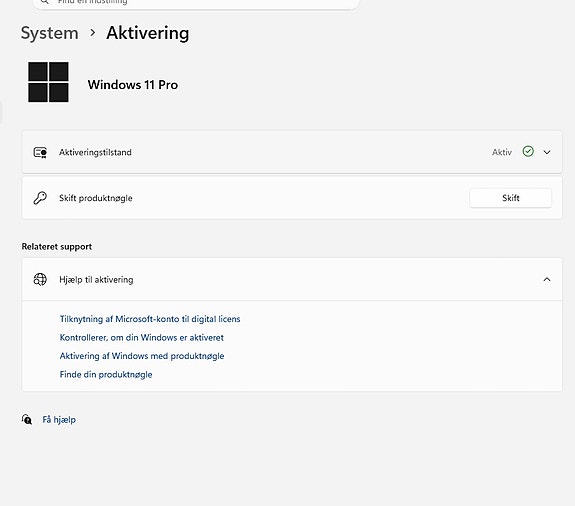
Task: Click the green checkmark next to Aktiv
Action: 528,151
